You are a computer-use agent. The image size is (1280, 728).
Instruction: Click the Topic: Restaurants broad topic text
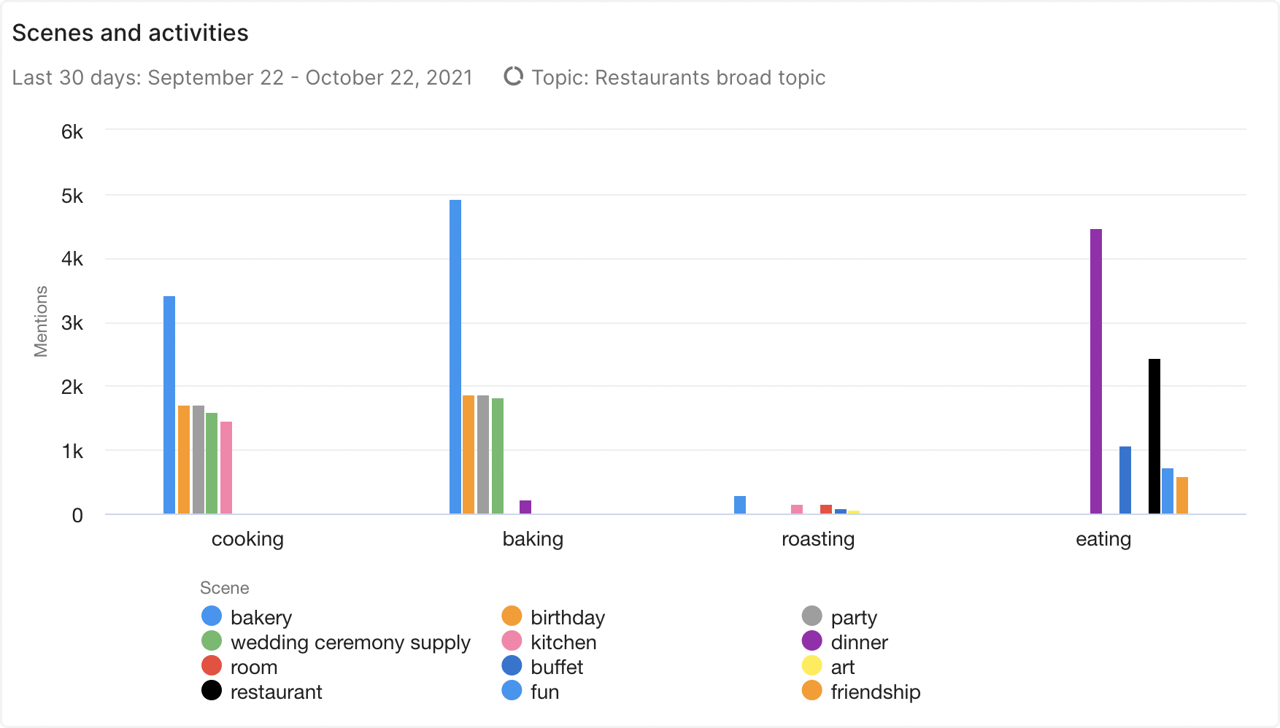pos(679,78)
